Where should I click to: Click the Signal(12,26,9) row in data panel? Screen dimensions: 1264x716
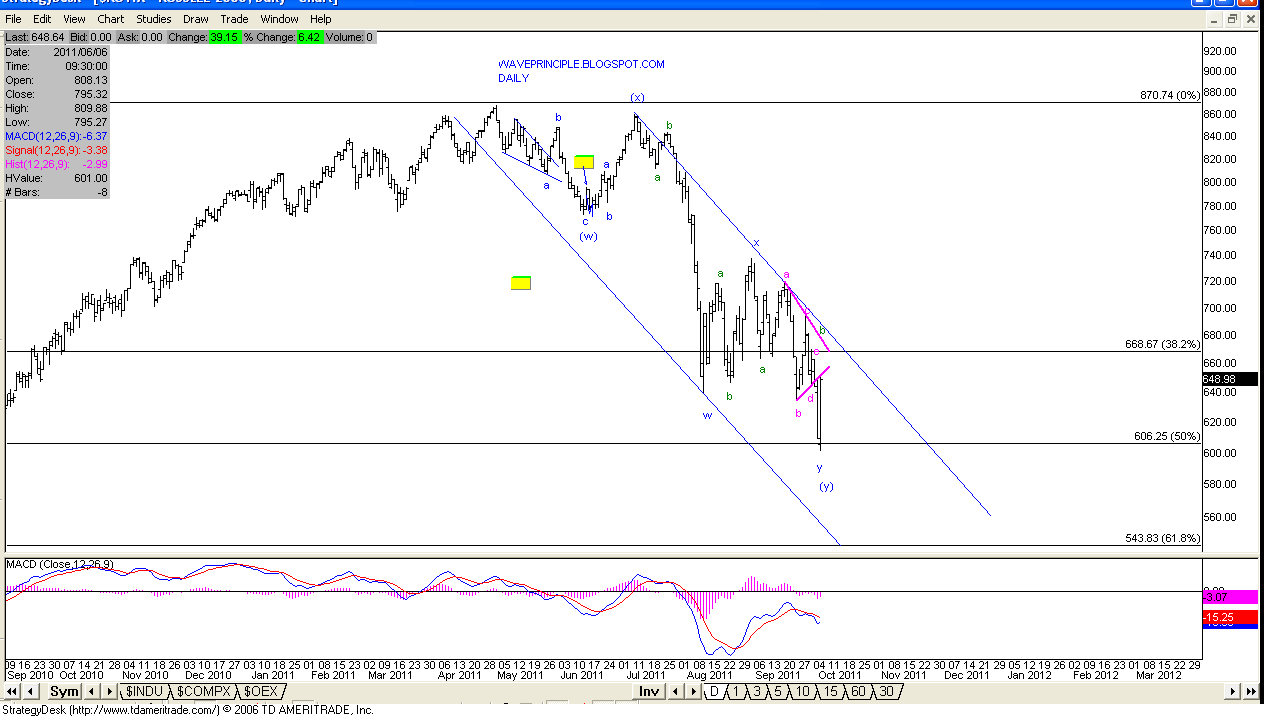[x=56, y=150]
